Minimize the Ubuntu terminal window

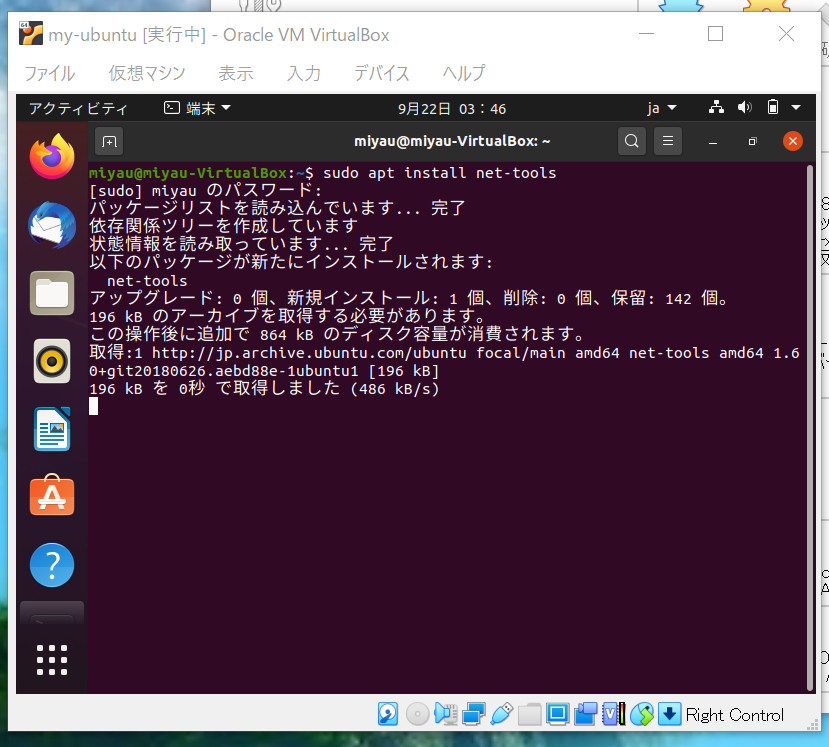[x=713, y=142]
